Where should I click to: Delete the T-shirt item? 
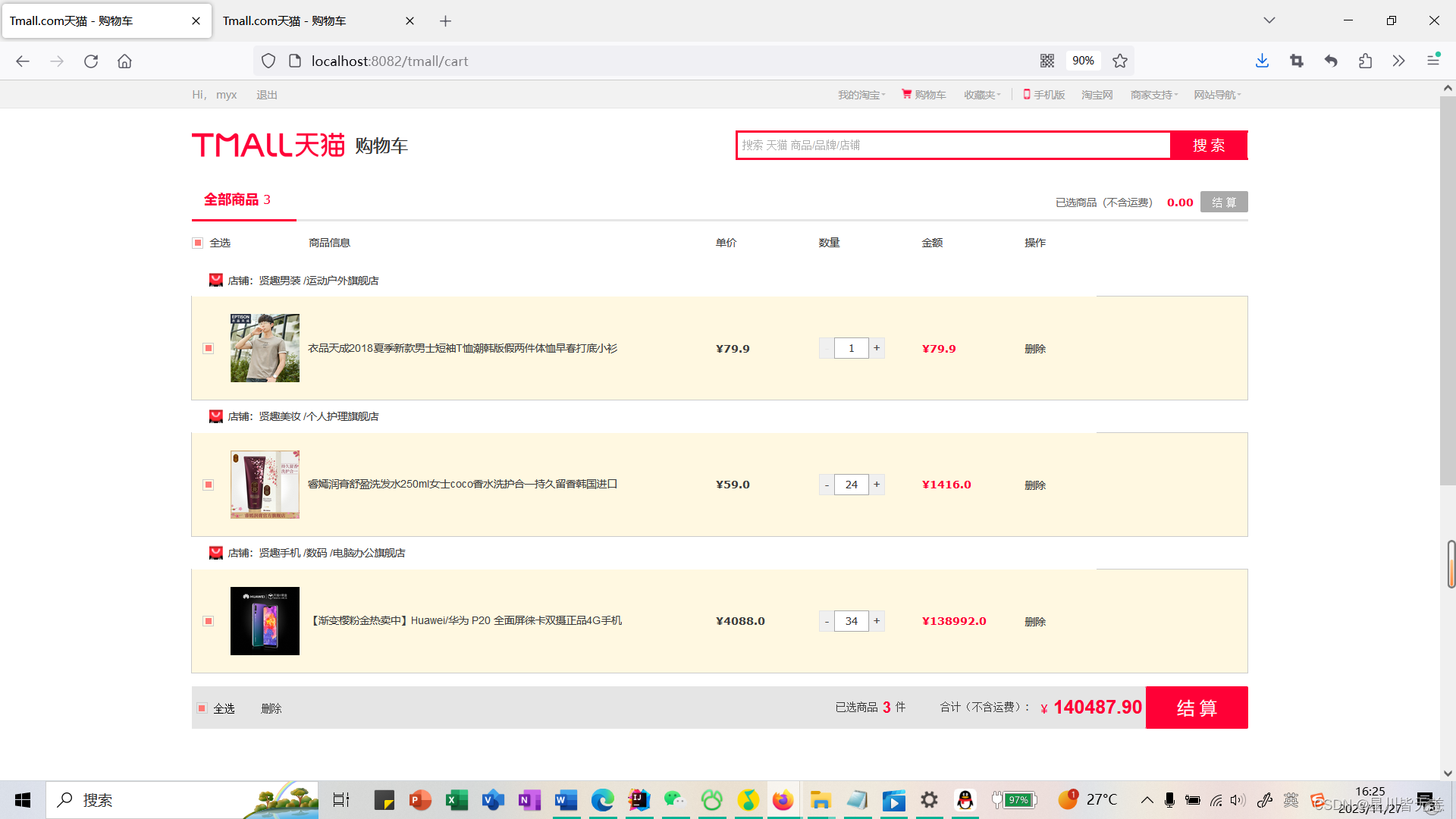(x=1035, y=349)
